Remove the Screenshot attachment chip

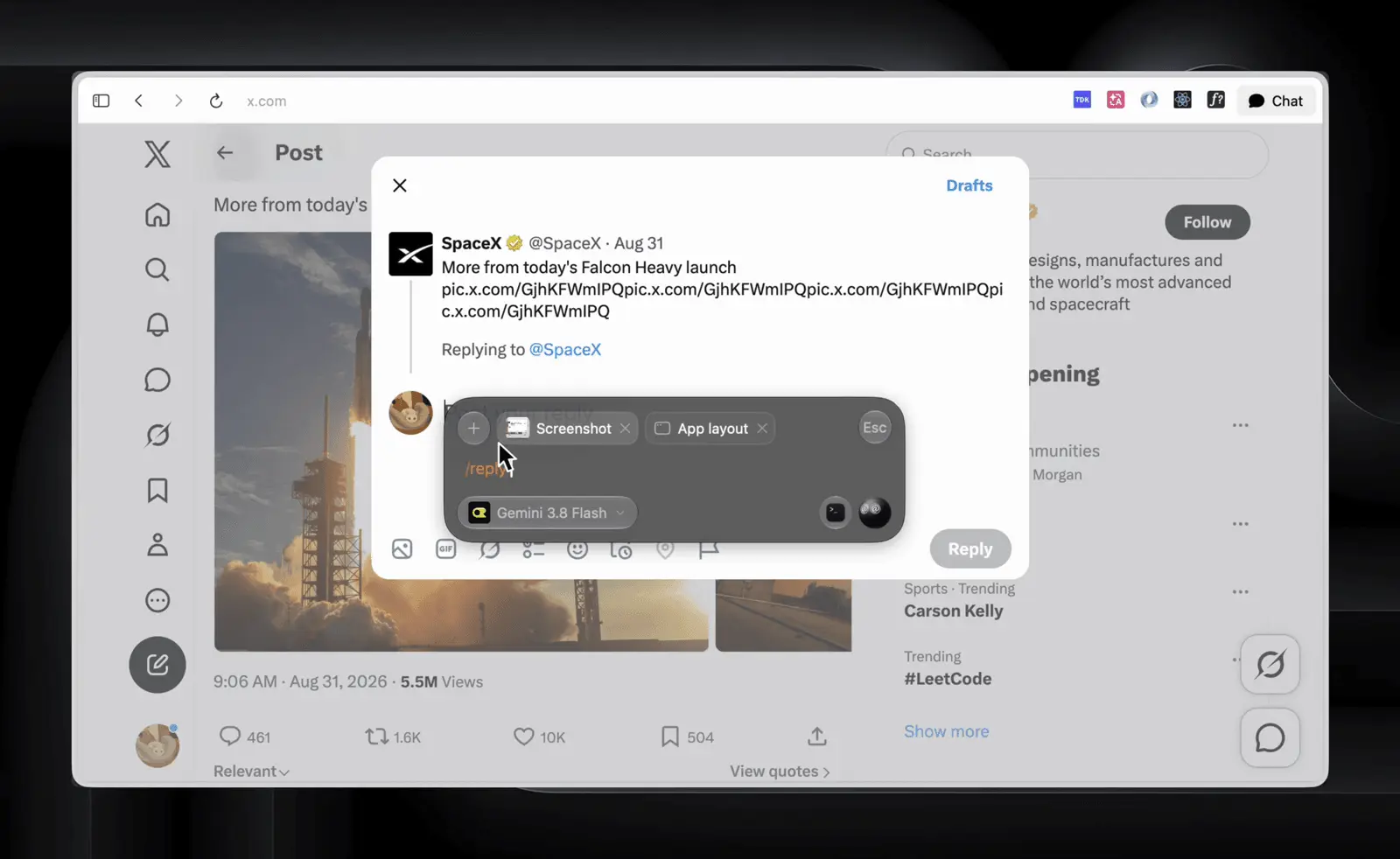point(625,429)
